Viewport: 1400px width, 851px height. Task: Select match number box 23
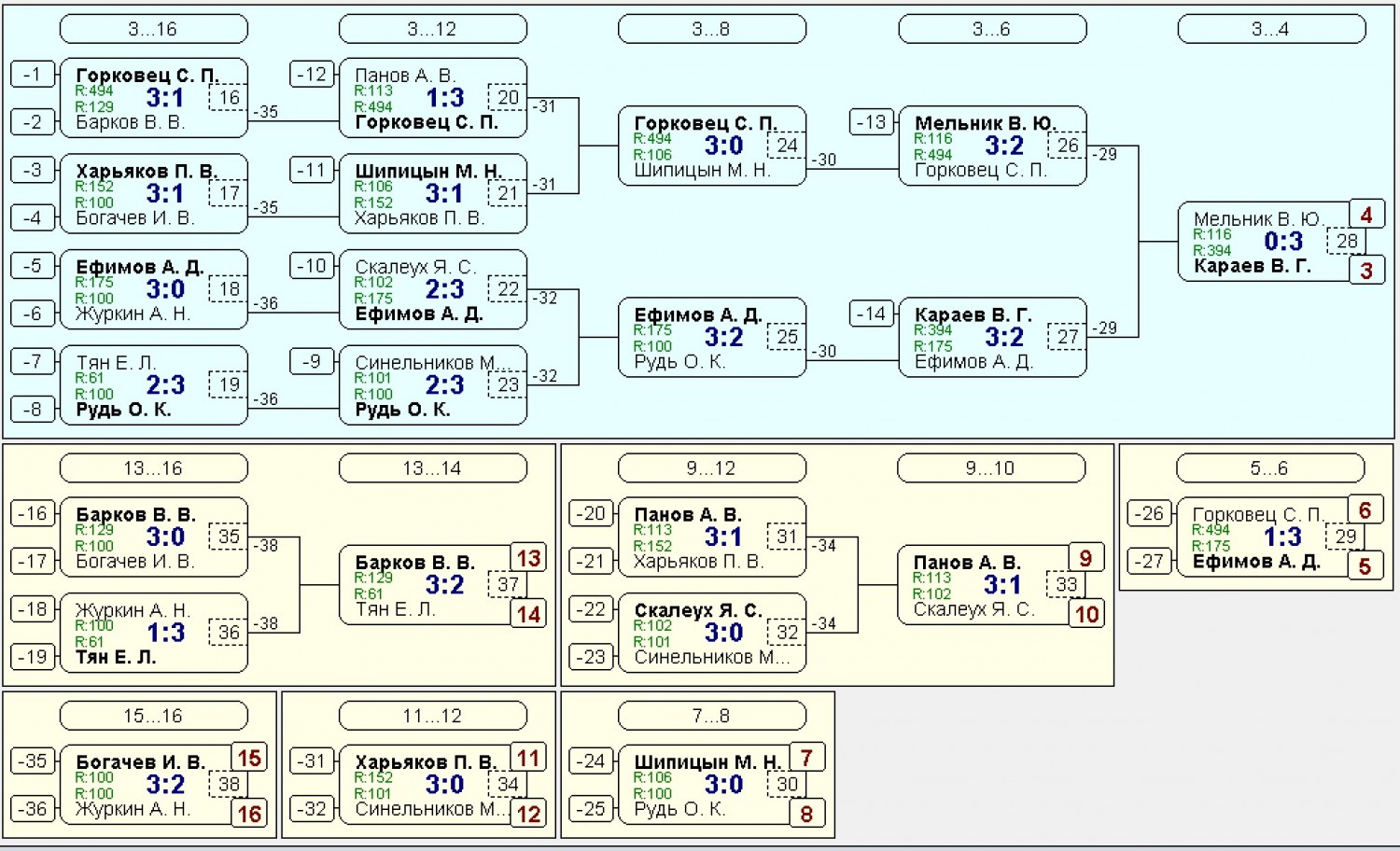point(508,384)
